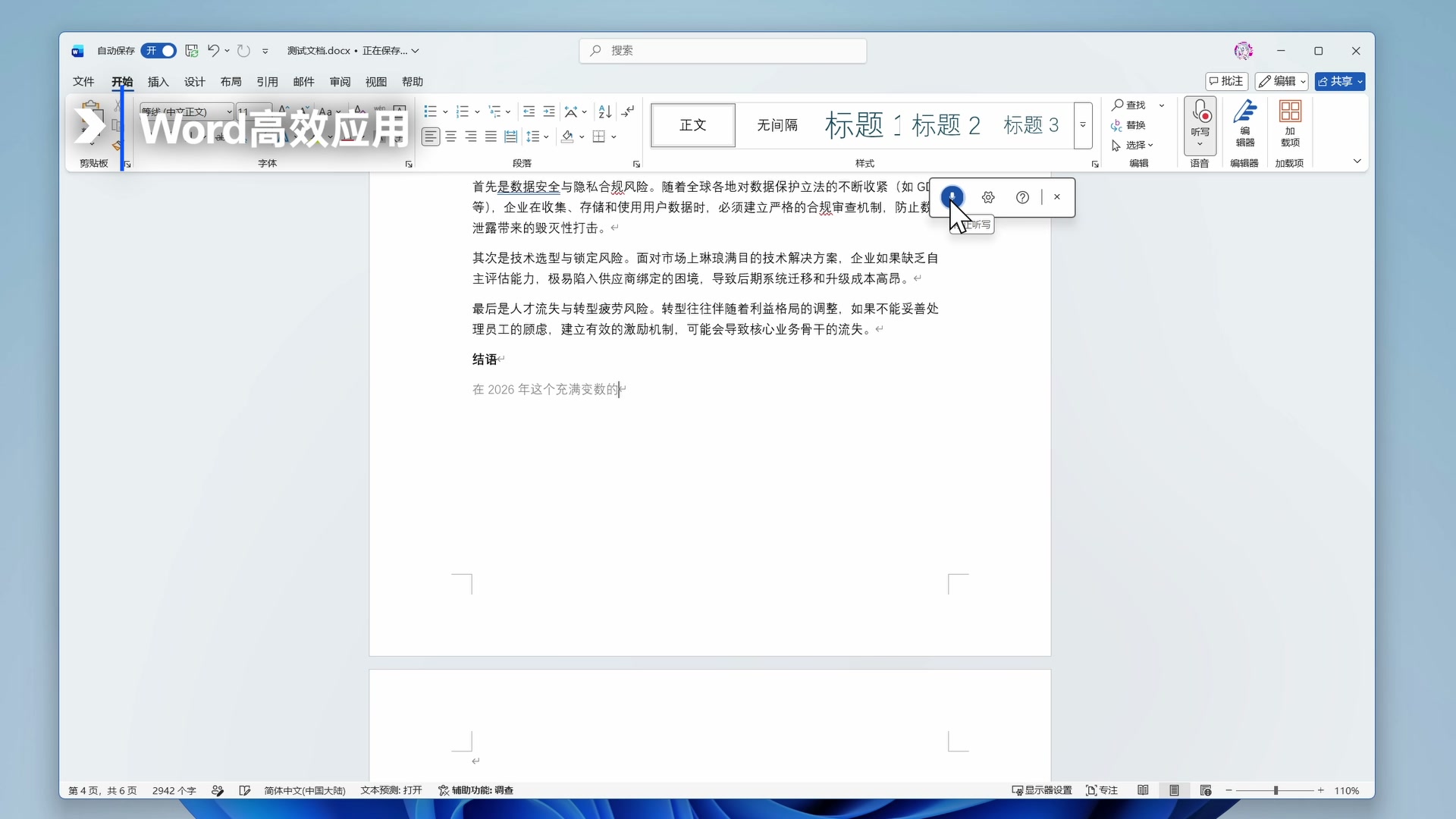Align text right

[x=471, y=136]
